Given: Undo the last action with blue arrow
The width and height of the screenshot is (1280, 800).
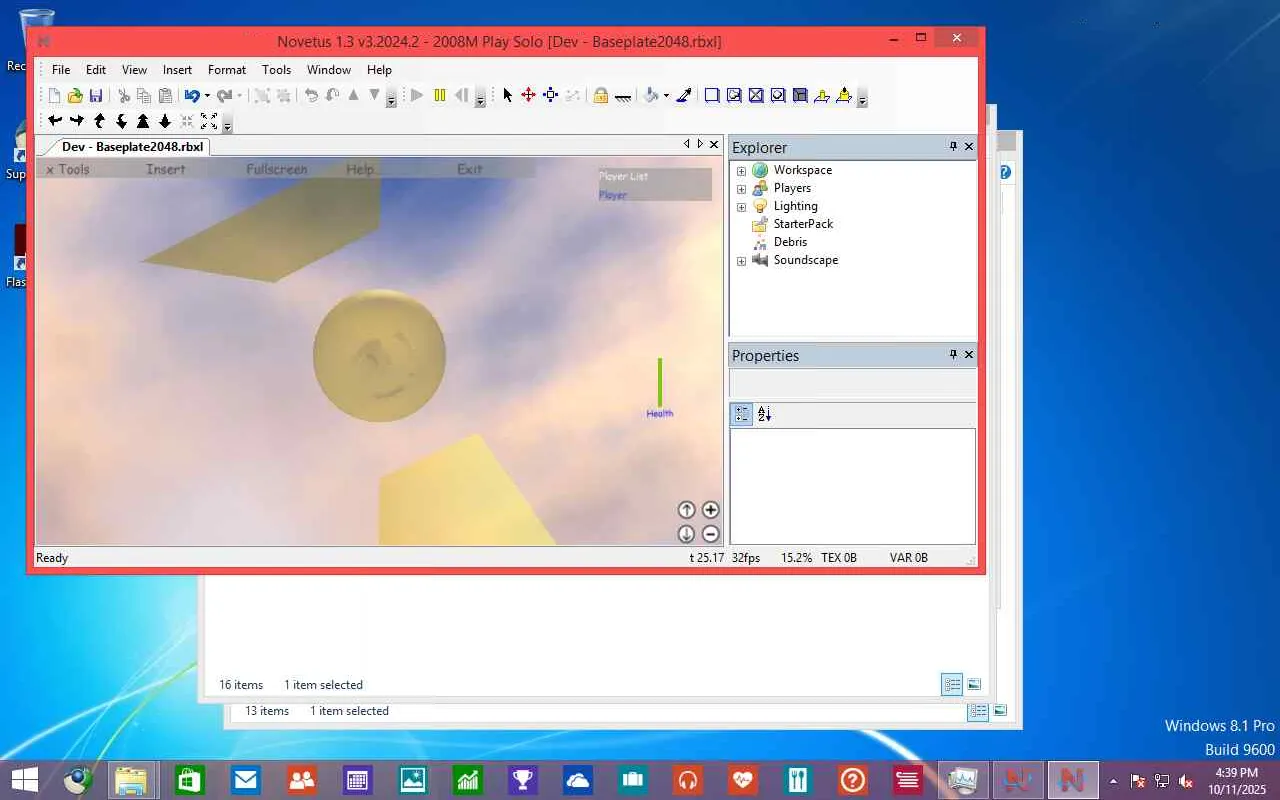Looking at the screenshot, I should coord(192,96).
